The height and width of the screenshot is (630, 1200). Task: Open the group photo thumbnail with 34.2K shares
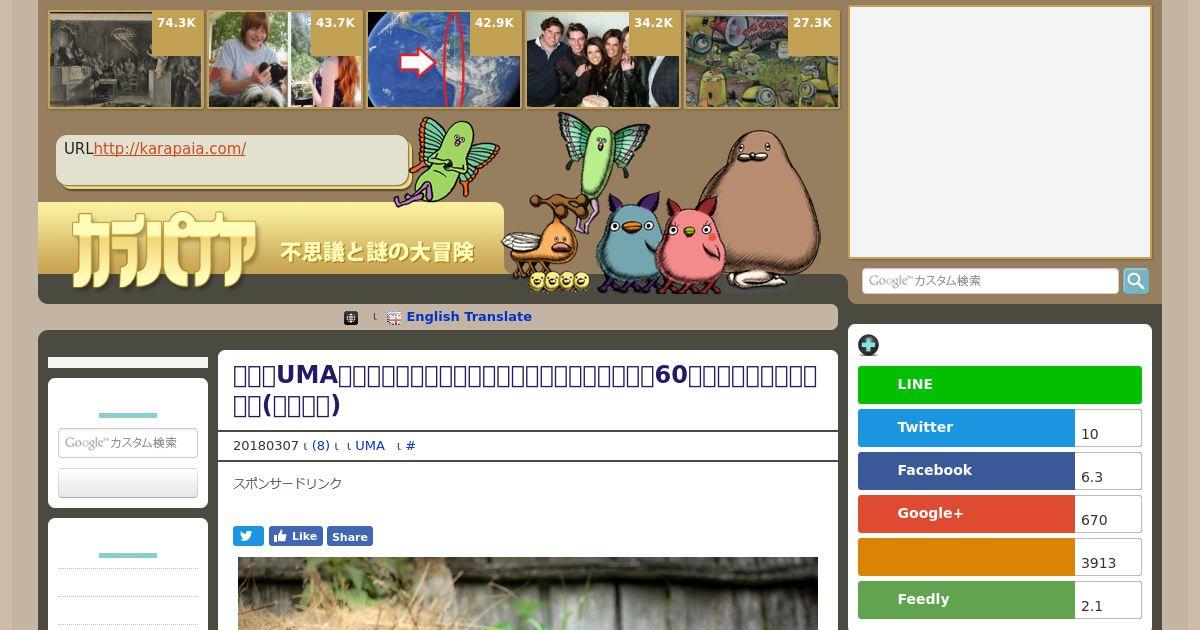click(603, 59)
